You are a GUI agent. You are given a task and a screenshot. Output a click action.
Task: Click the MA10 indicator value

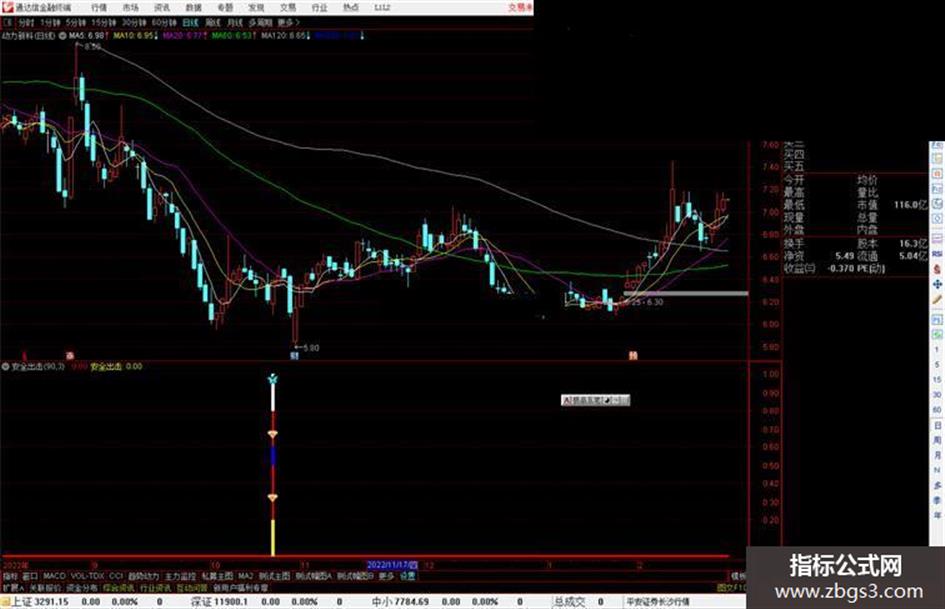(x=134, y=36)
